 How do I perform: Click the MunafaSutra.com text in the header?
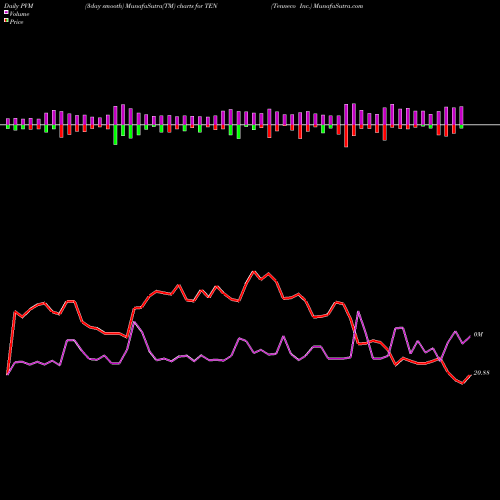pyautogui.click(x=337, y=6)
